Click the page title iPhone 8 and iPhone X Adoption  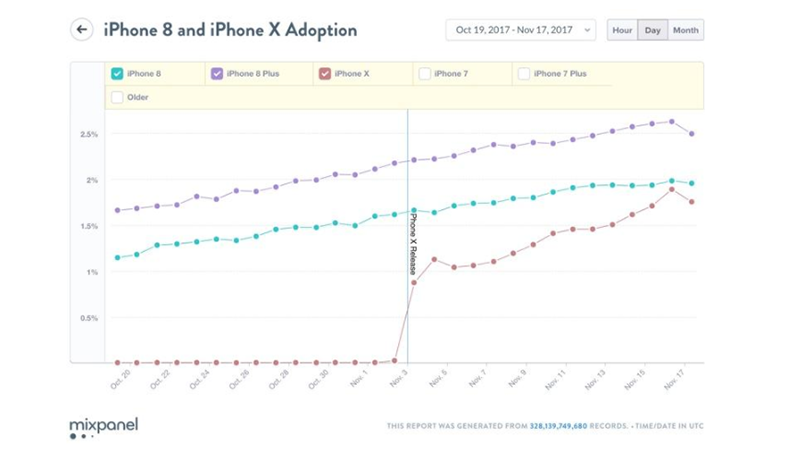pyautogui.click(x=230, y=29)
